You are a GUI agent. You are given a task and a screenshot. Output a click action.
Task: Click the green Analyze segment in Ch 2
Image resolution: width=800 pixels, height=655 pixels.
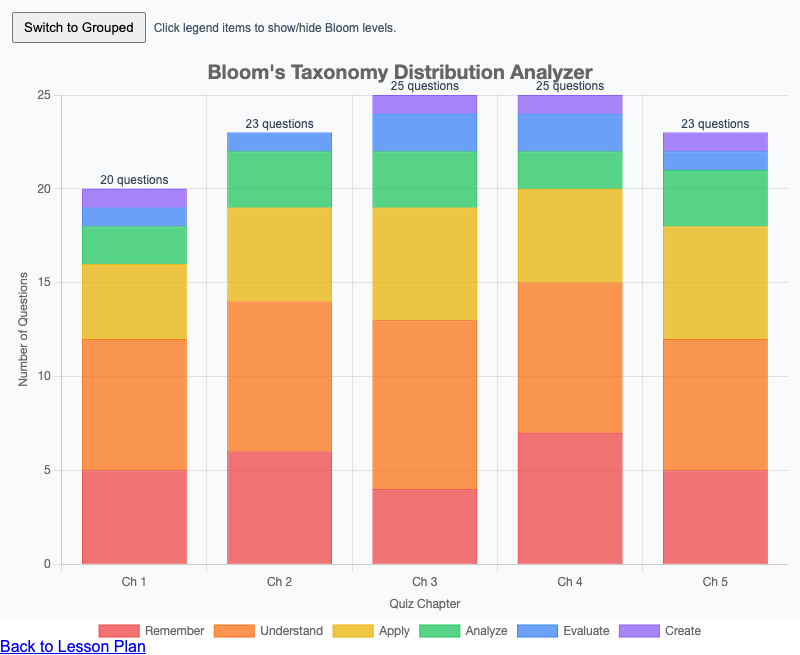[279, 179]
